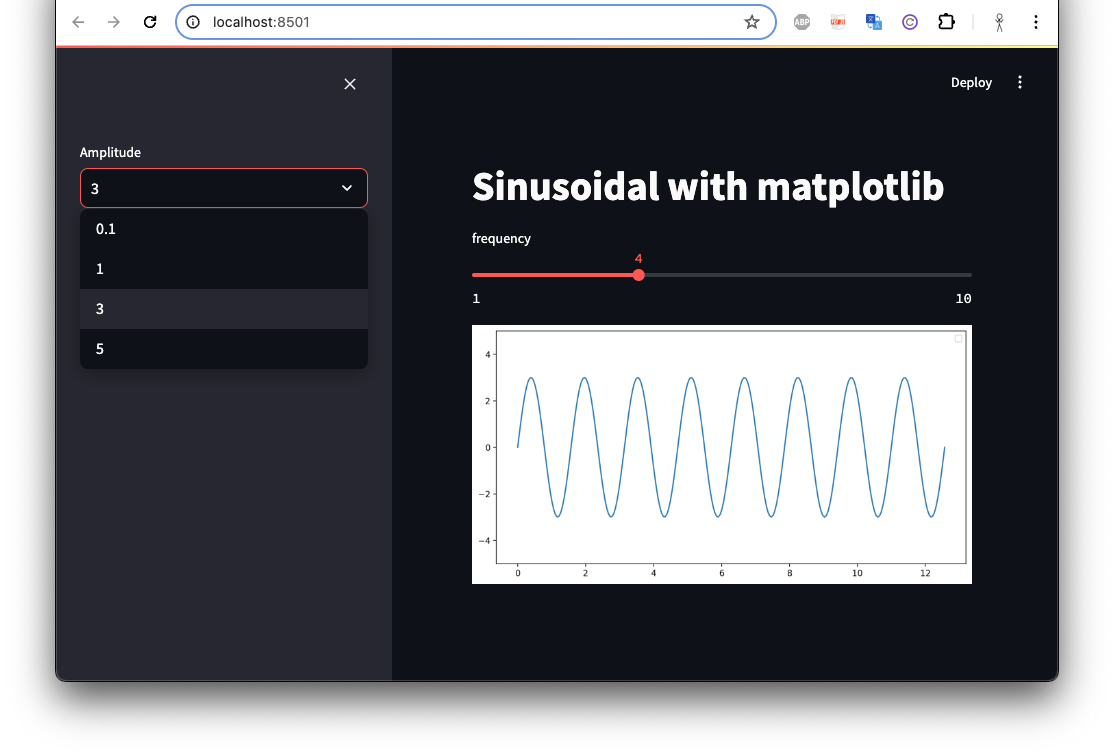1114x755 pixels.
Task: Open the purple C extension icon
Action: (910, 22)
